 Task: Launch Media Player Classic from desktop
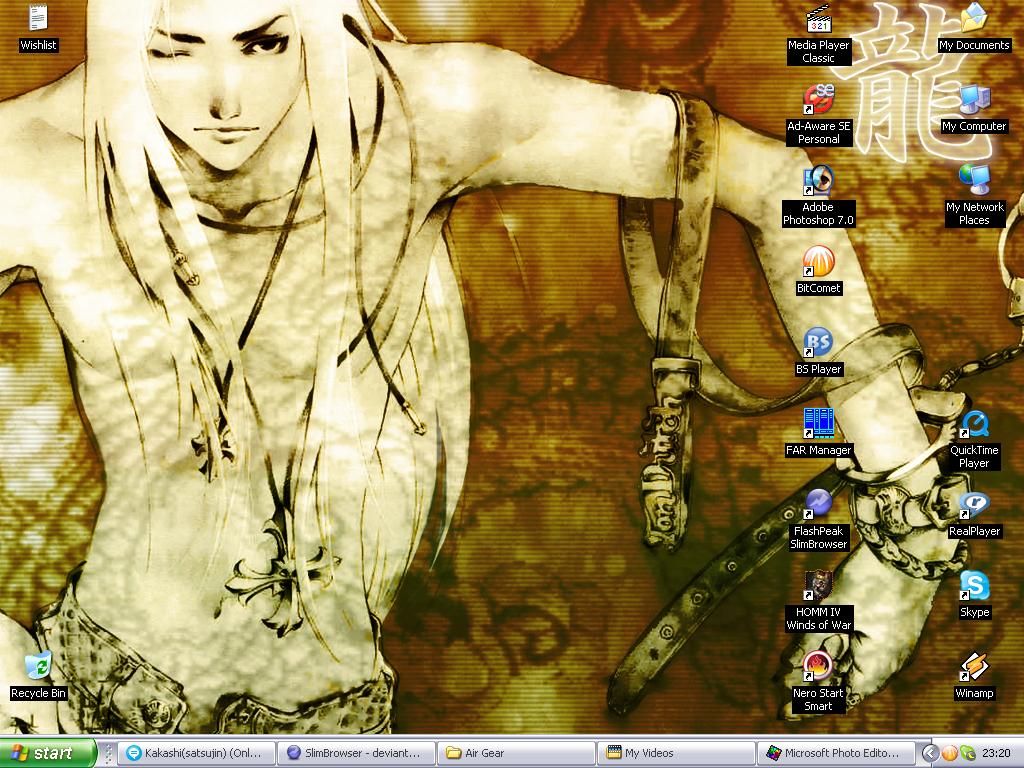818,34
